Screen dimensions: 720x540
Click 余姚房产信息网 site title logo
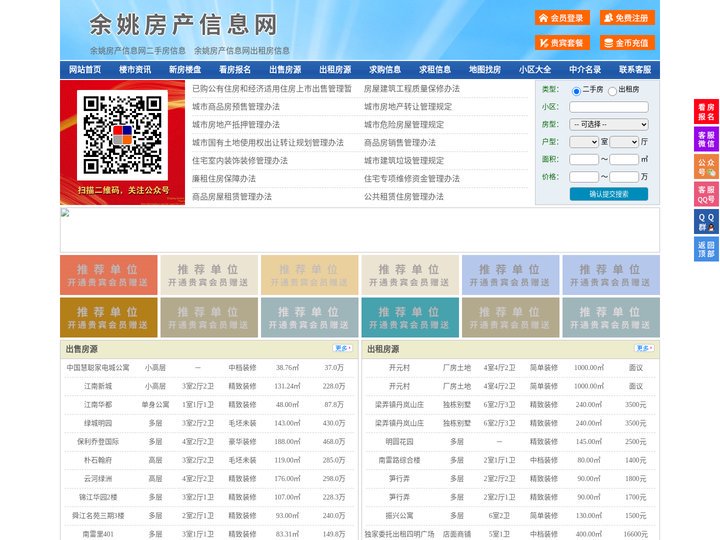pyautogui.click(x=183, y=25)
